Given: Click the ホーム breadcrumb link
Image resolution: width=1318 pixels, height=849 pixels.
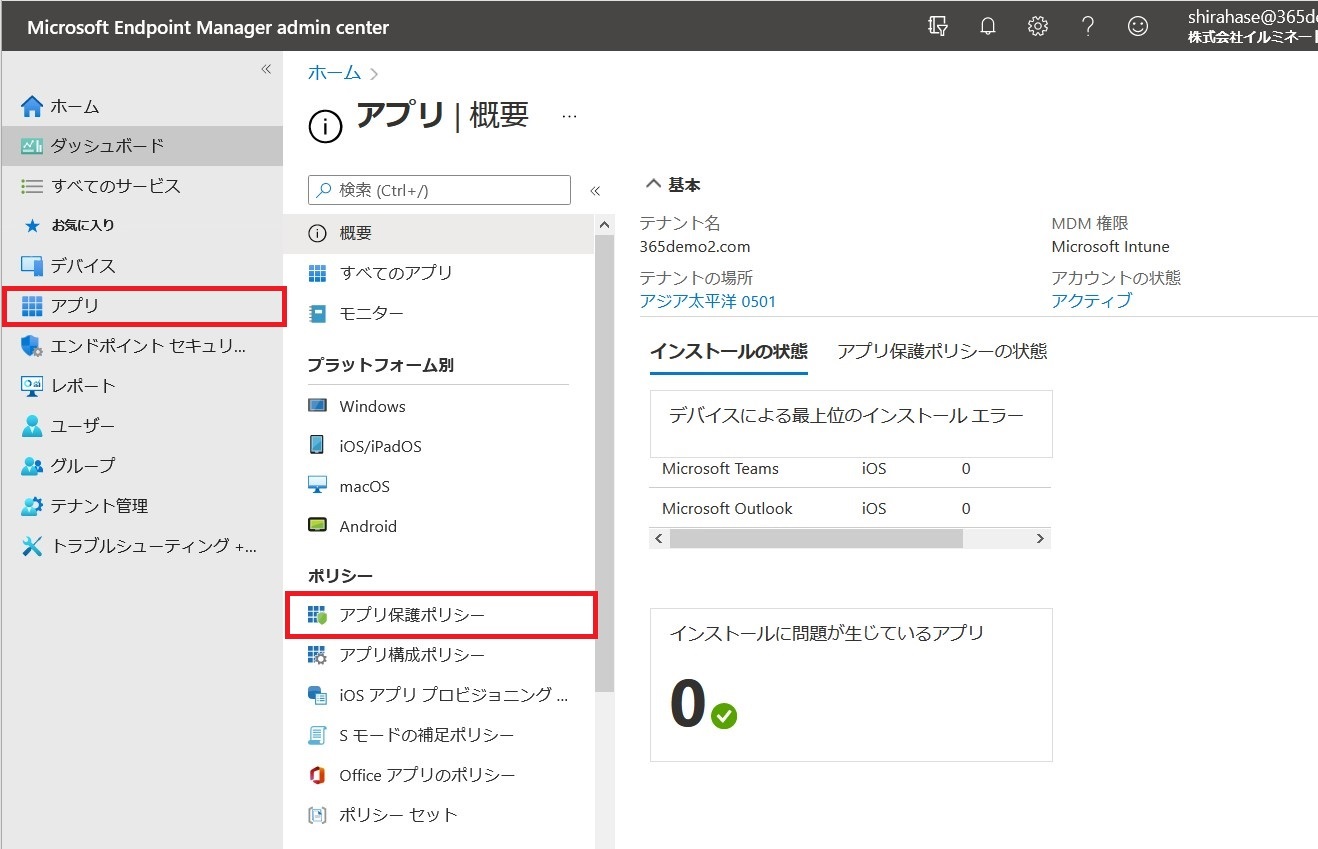Looking at the screenshot, I should click(334, 73).
